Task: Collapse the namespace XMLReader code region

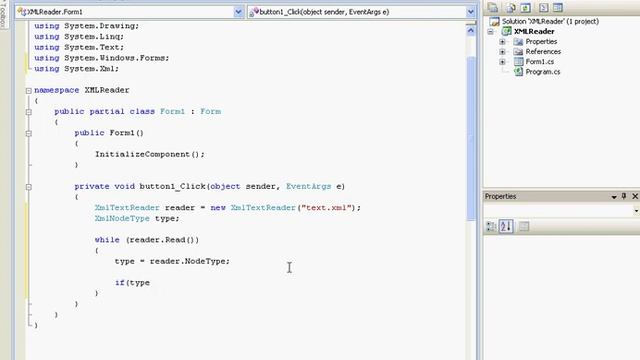Action: tap(29, 91)
